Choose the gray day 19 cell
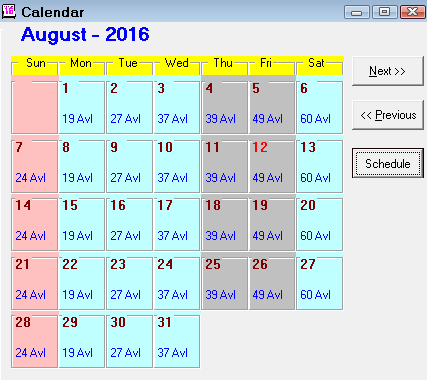427x380 pixels. [272, 224]
